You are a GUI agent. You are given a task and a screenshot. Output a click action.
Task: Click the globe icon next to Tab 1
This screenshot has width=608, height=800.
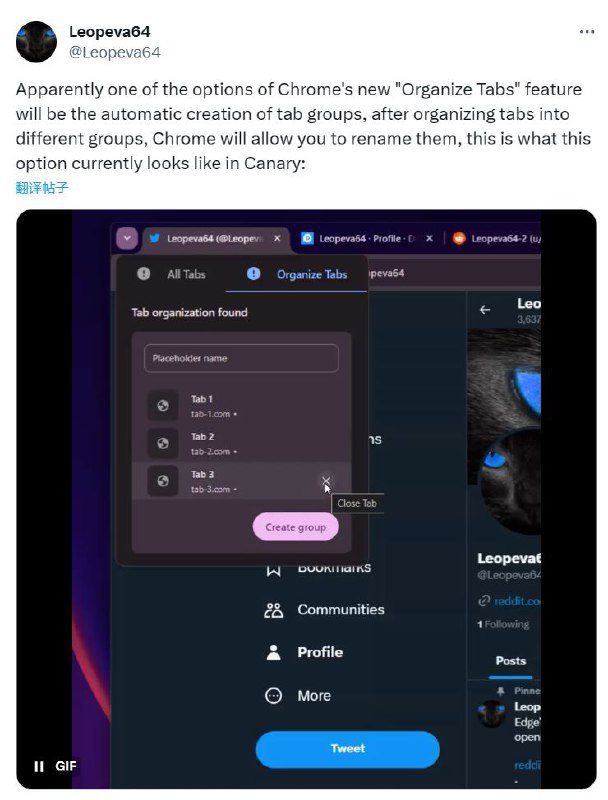tap(163, 406)
